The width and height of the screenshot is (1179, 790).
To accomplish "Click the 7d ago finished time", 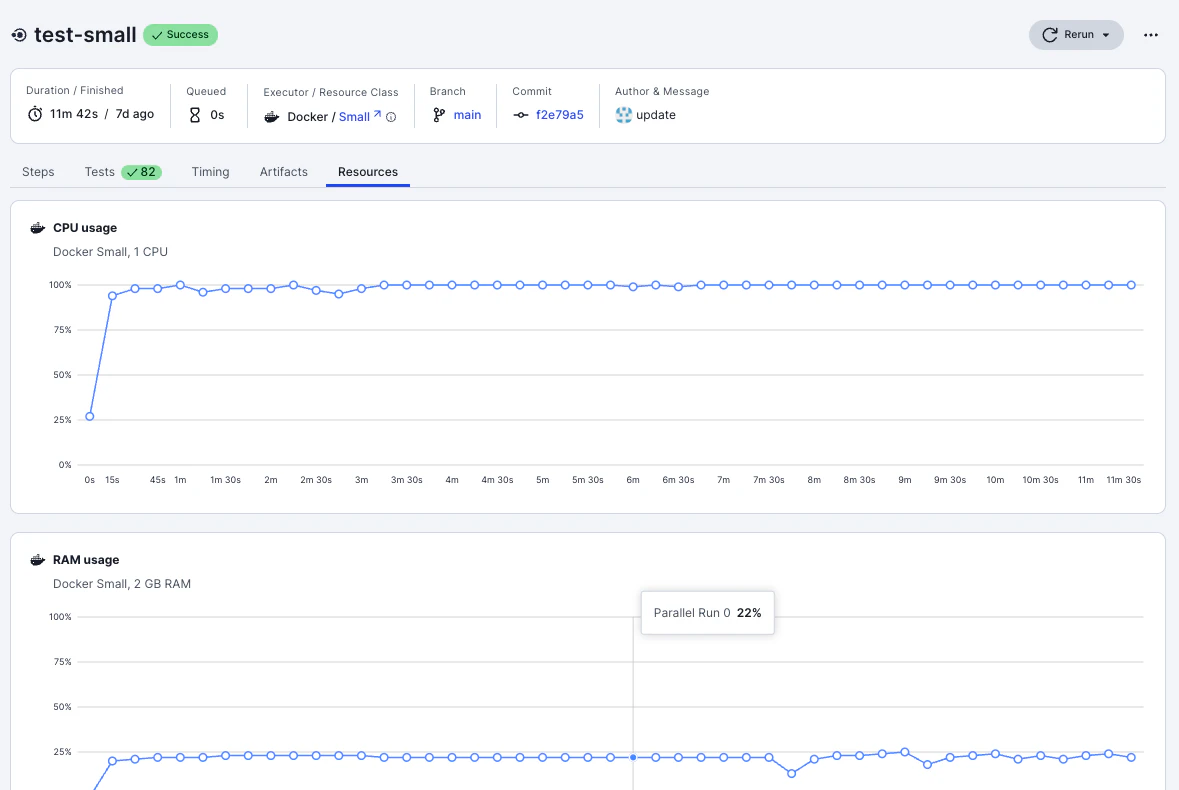I will tap(135, 114).
